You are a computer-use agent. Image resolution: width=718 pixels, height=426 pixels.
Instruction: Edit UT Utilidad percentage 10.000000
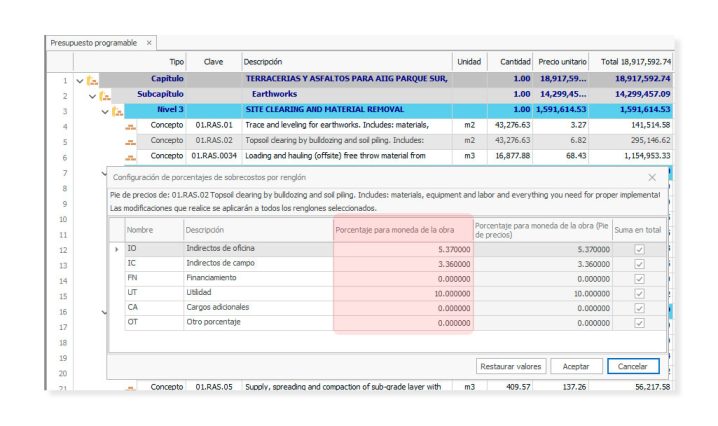point(403,293)
